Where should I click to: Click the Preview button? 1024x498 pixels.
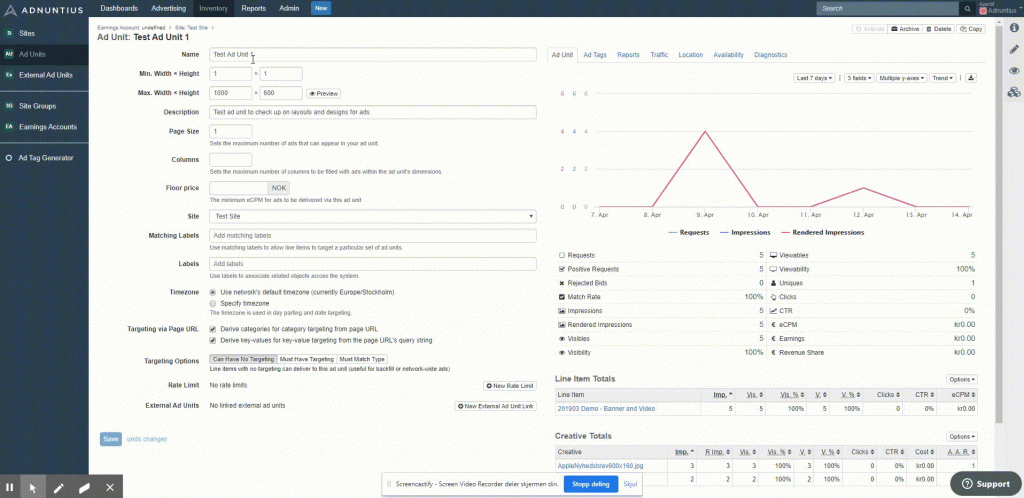(x=323, y=93)
